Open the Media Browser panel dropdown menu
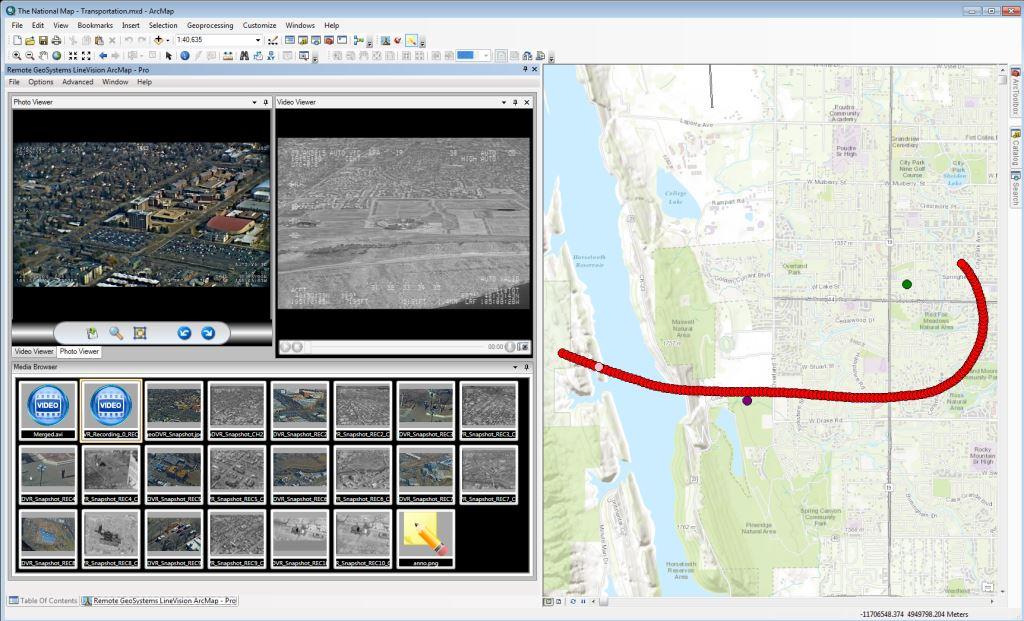The height and width of the screenshot is (621, 1024). [x=515, y=367]
